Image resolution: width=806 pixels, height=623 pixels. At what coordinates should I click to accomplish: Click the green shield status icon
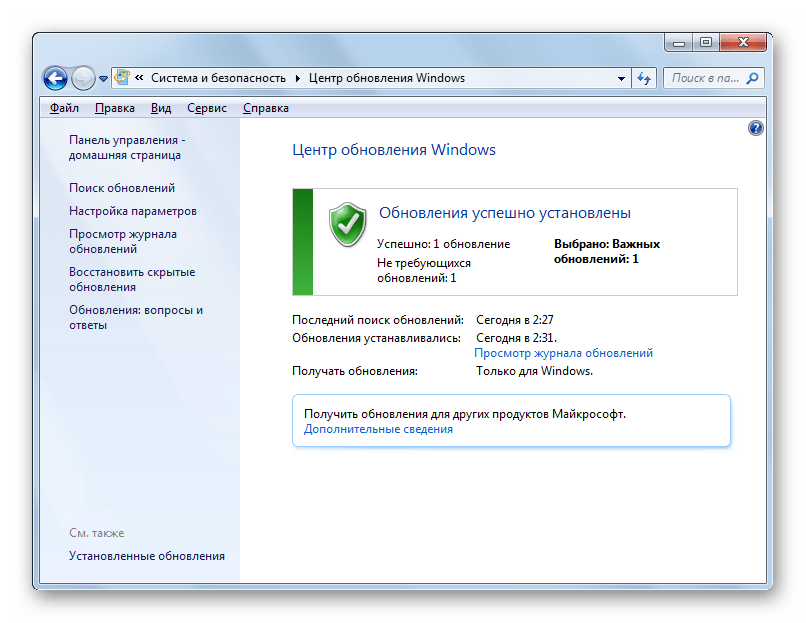[x=347, y=225]
